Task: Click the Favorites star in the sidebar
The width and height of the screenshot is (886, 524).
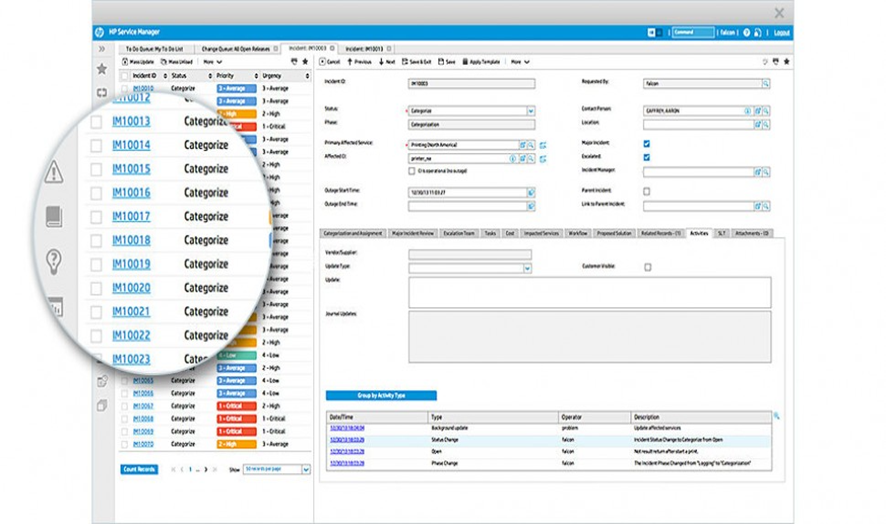Action: 102,69
